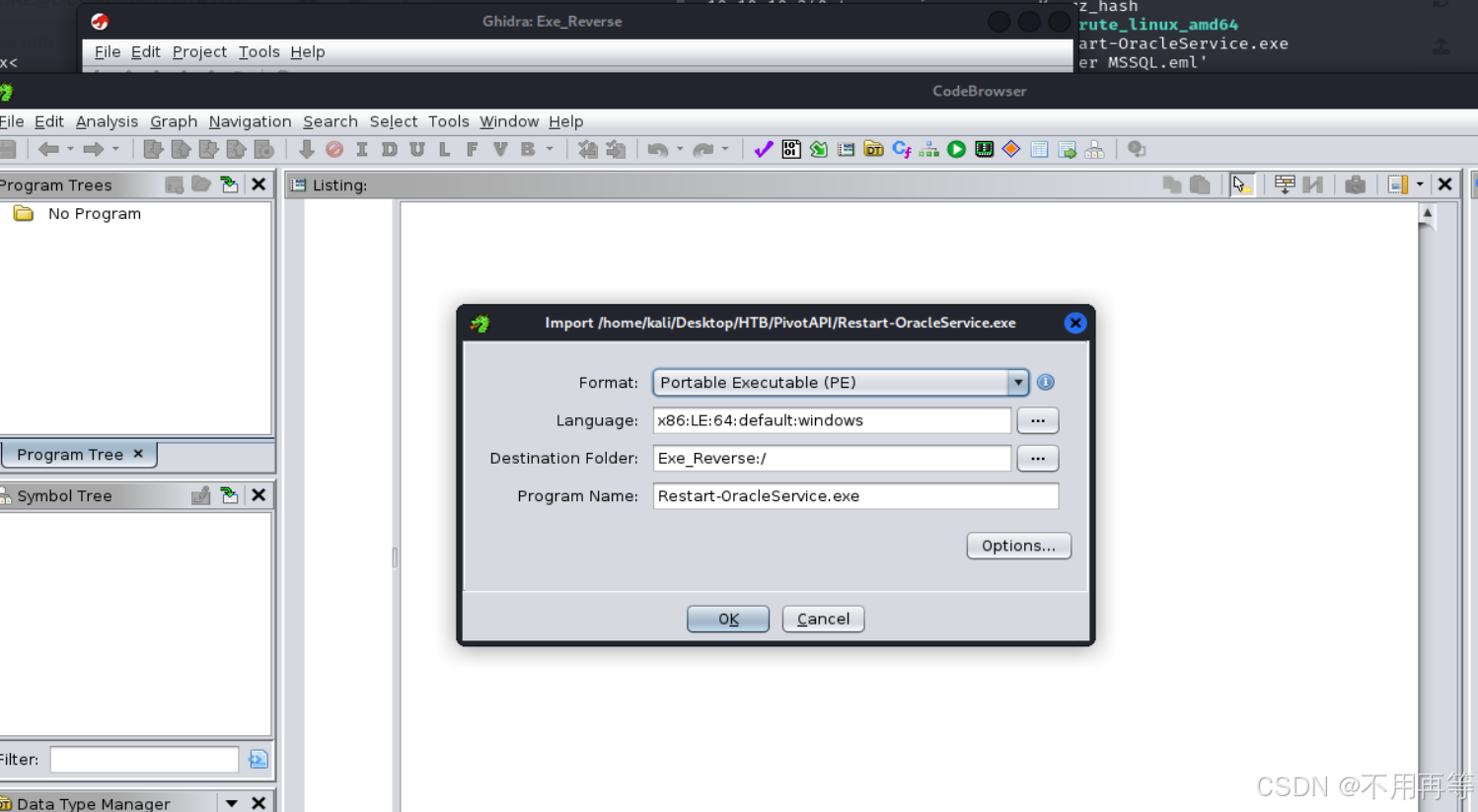This screenshot has height=812, width=1478.
Task: Click the I (next instruction) toolbar icon
Action: pyautogui.click(x=362, y=149)
